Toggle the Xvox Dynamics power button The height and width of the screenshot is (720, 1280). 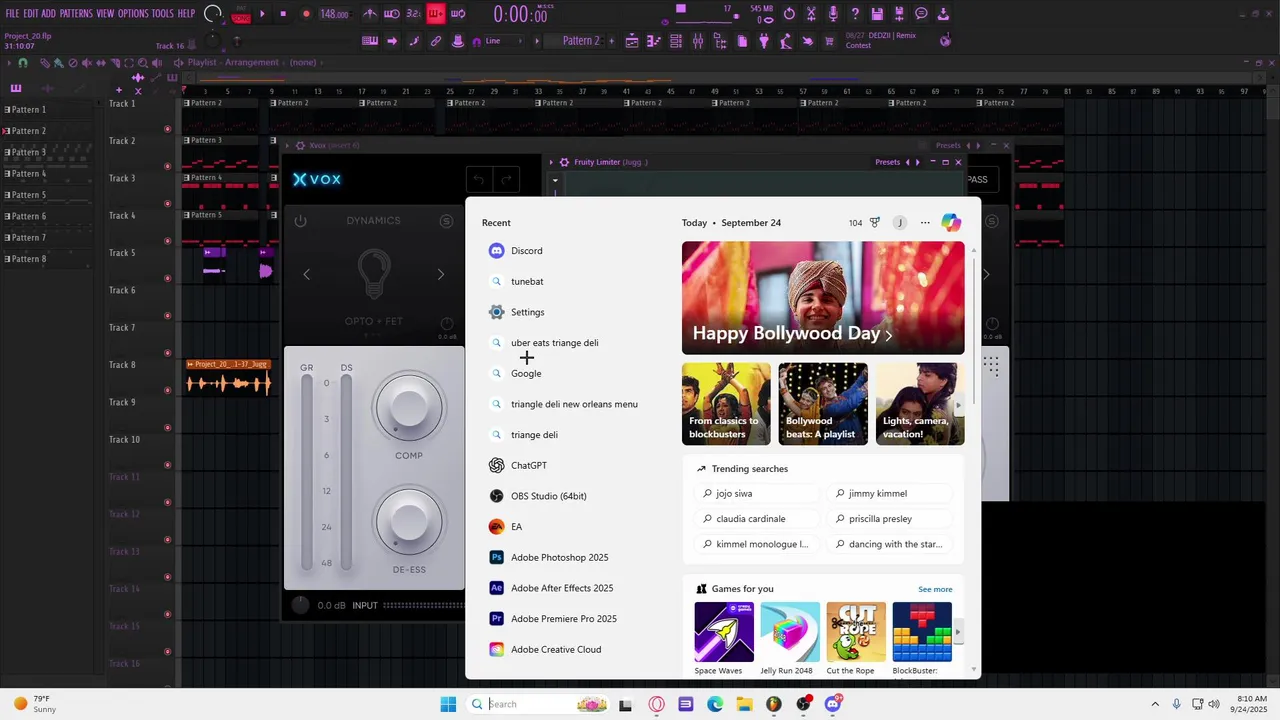tap(300, 221)
